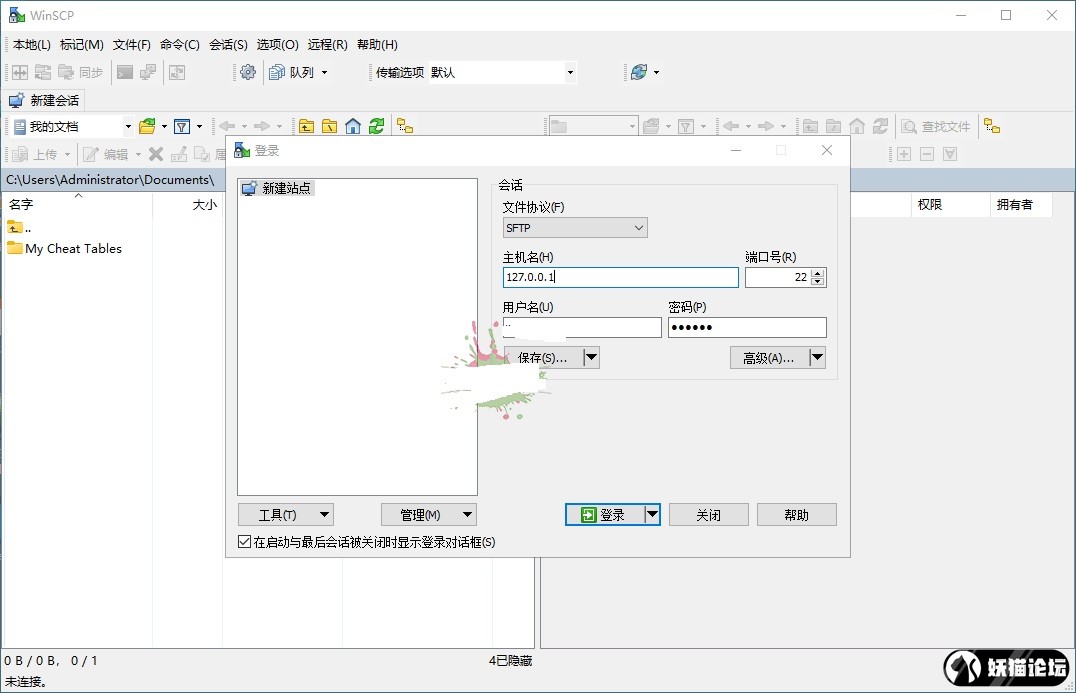Click the name (名字) column header

click(77, 204)
